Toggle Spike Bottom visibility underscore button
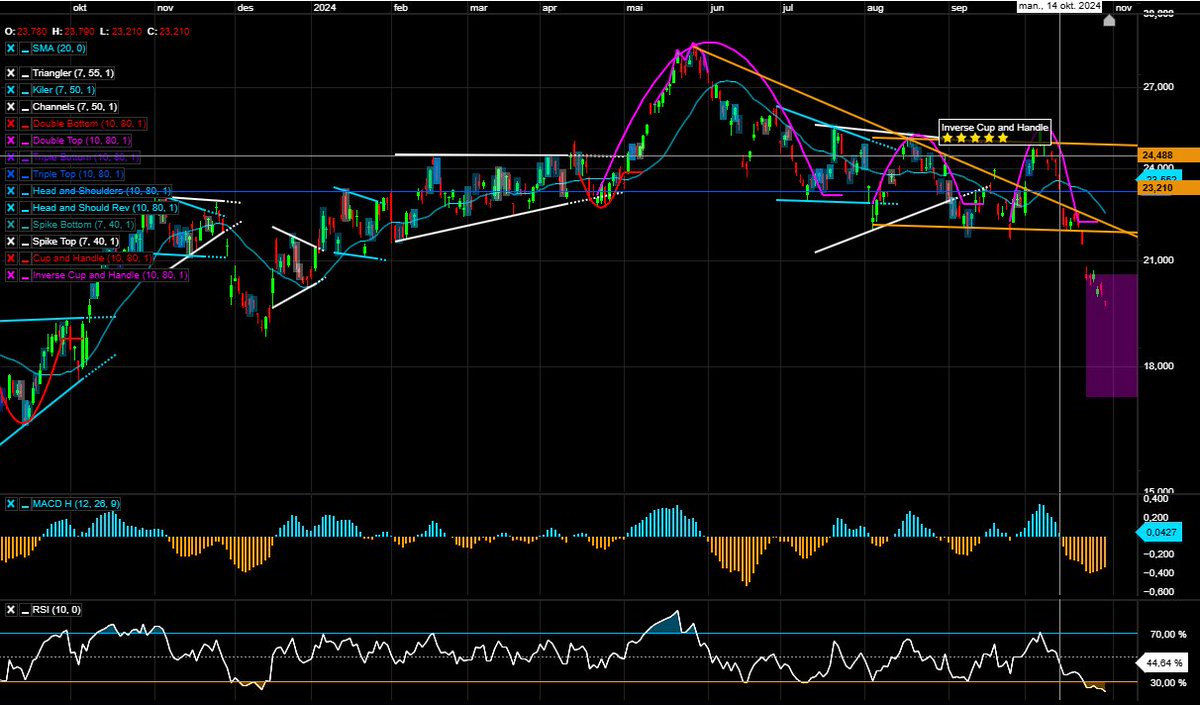 coord(25,224)
